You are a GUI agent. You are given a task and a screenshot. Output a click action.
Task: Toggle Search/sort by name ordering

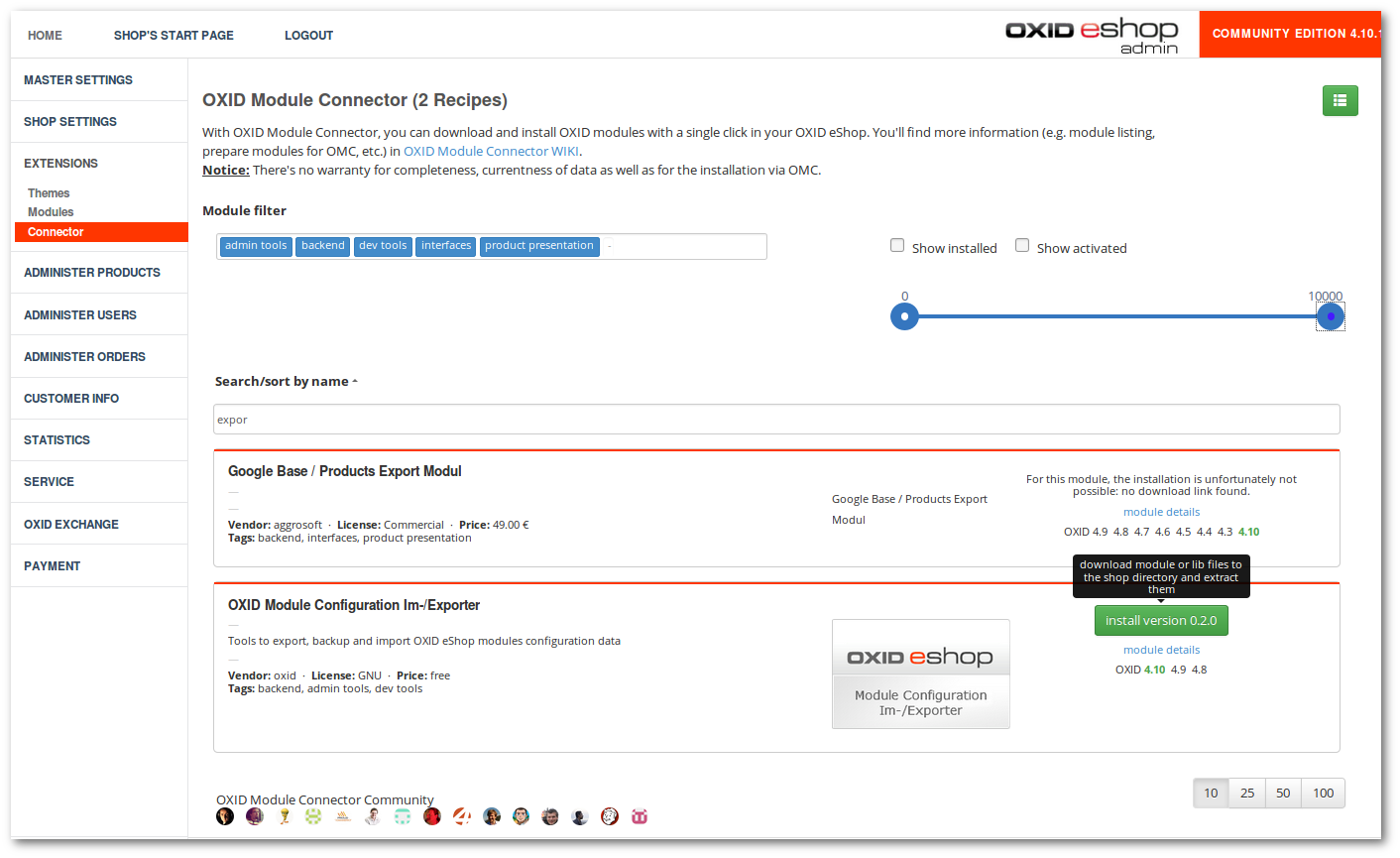(286, 381)
